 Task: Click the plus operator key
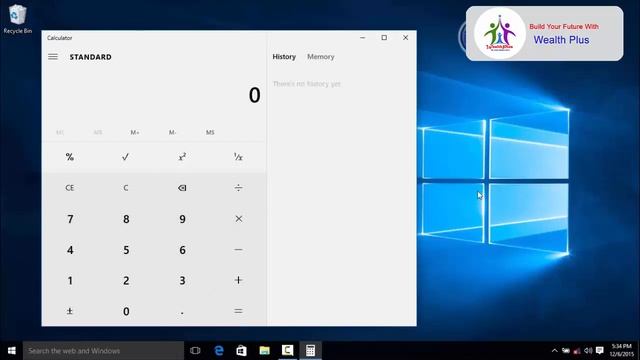[x=238, y=280]
